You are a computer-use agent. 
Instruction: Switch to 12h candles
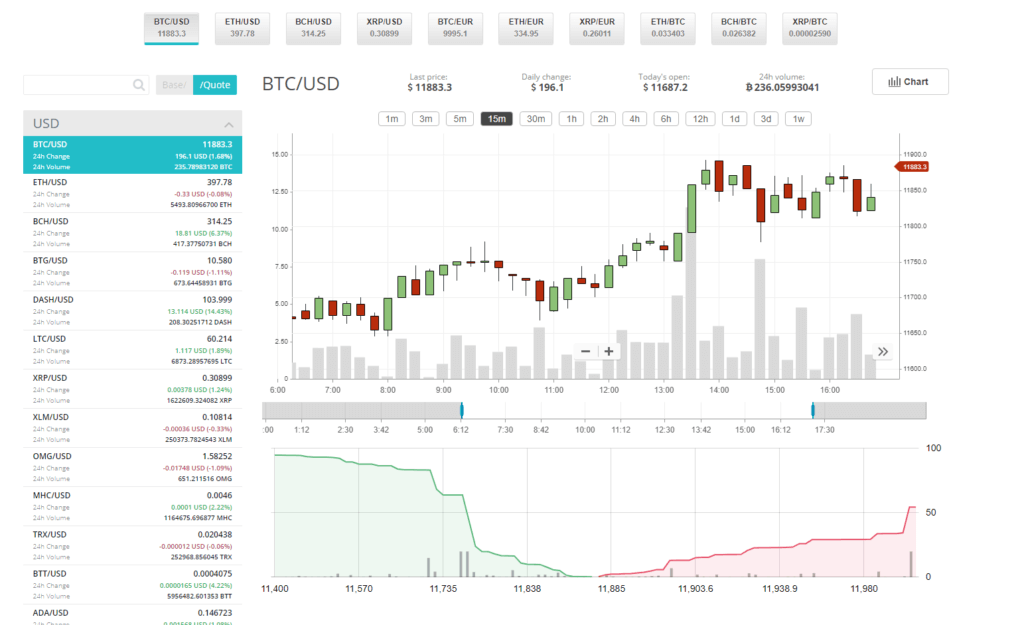(700, 119)
